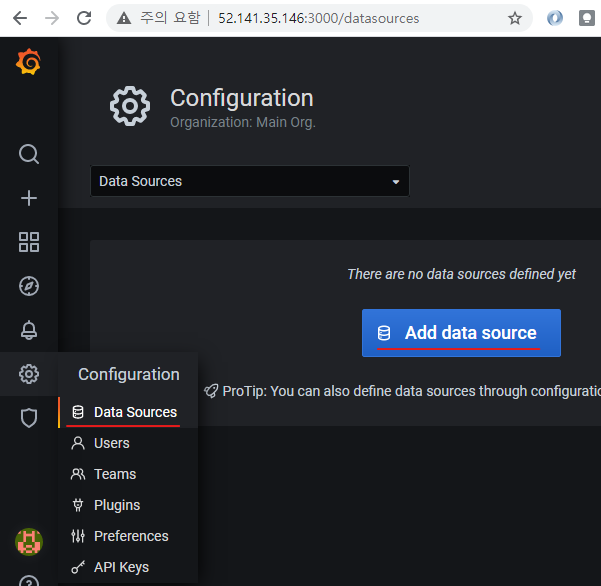Open API Keys menu entry
The width and height of the screenshot is (601, 586).
tap(120, 567)
